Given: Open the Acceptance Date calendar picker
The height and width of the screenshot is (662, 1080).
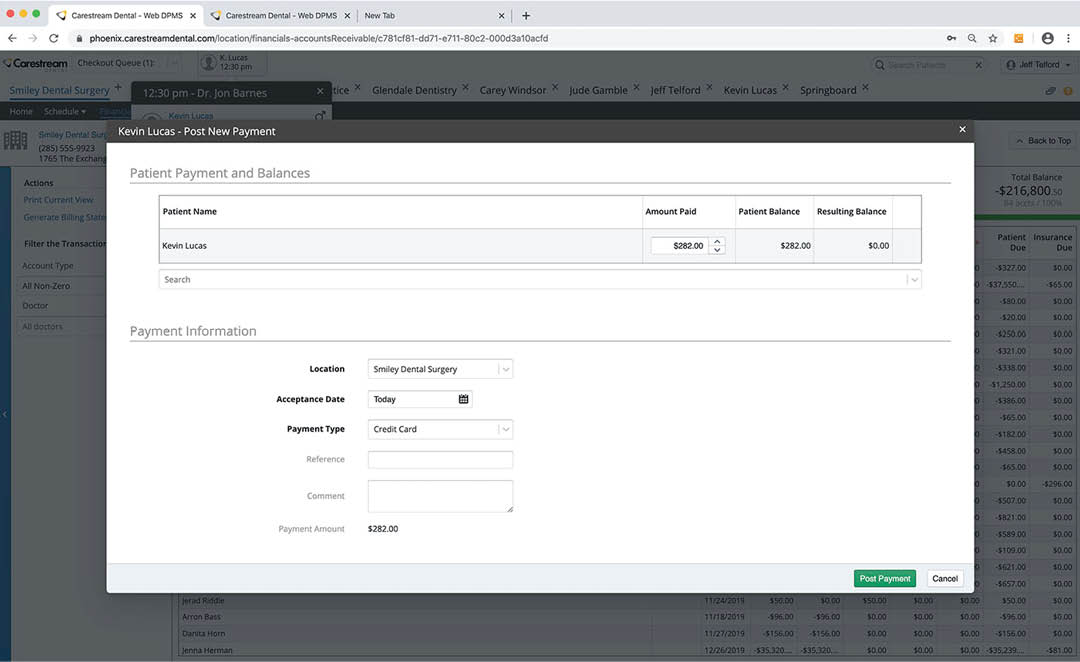Looking at the screenshot, I should click(x=464, y=399).
